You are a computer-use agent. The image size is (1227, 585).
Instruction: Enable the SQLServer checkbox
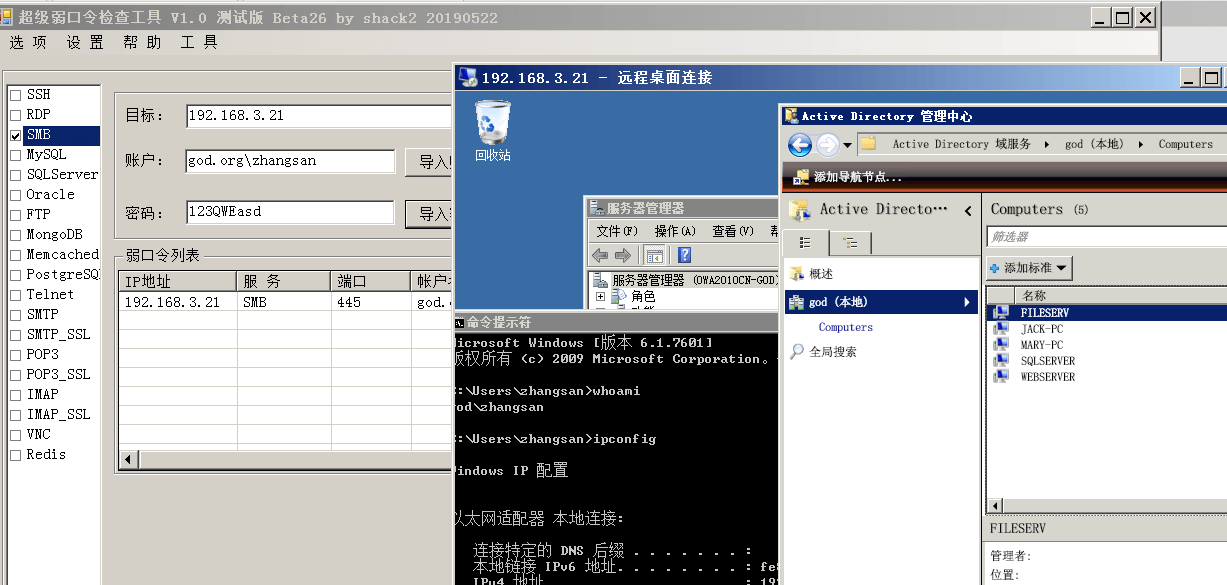tap(16, 175)
